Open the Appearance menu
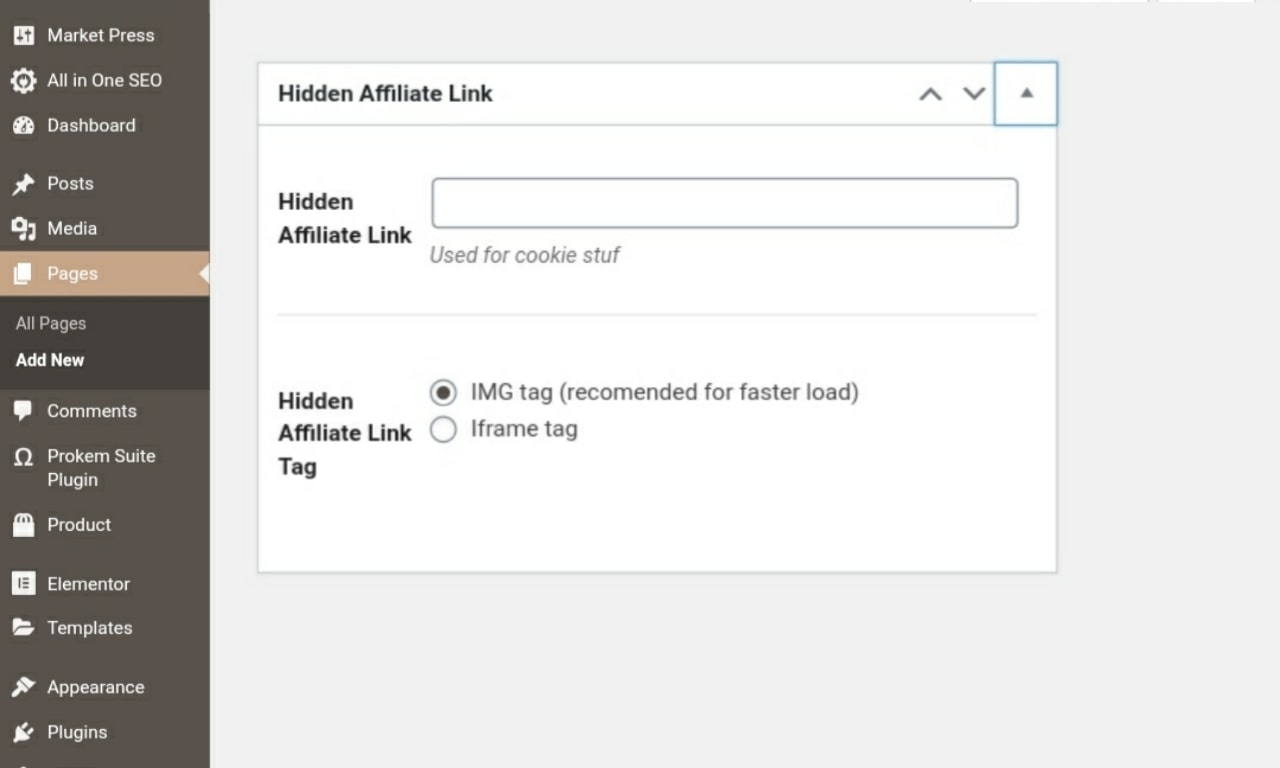The image size is (1280, 768). [x=95, y=688]
